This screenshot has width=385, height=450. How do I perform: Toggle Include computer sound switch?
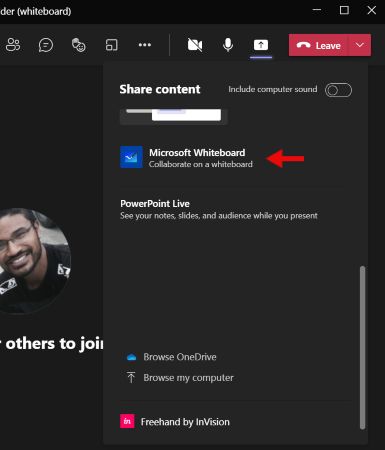click(338, 90)
